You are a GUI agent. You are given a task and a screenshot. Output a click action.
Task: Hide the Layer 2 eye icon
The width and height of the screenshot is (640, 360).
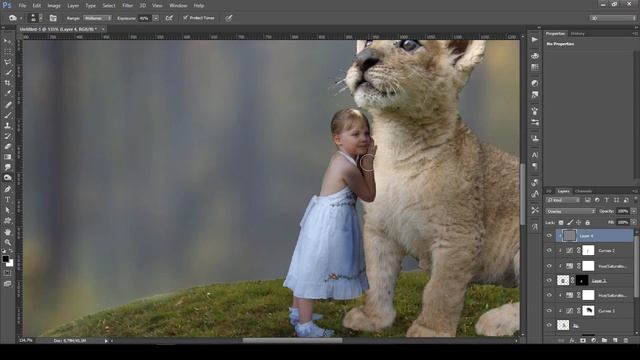(x=549, y=280)
